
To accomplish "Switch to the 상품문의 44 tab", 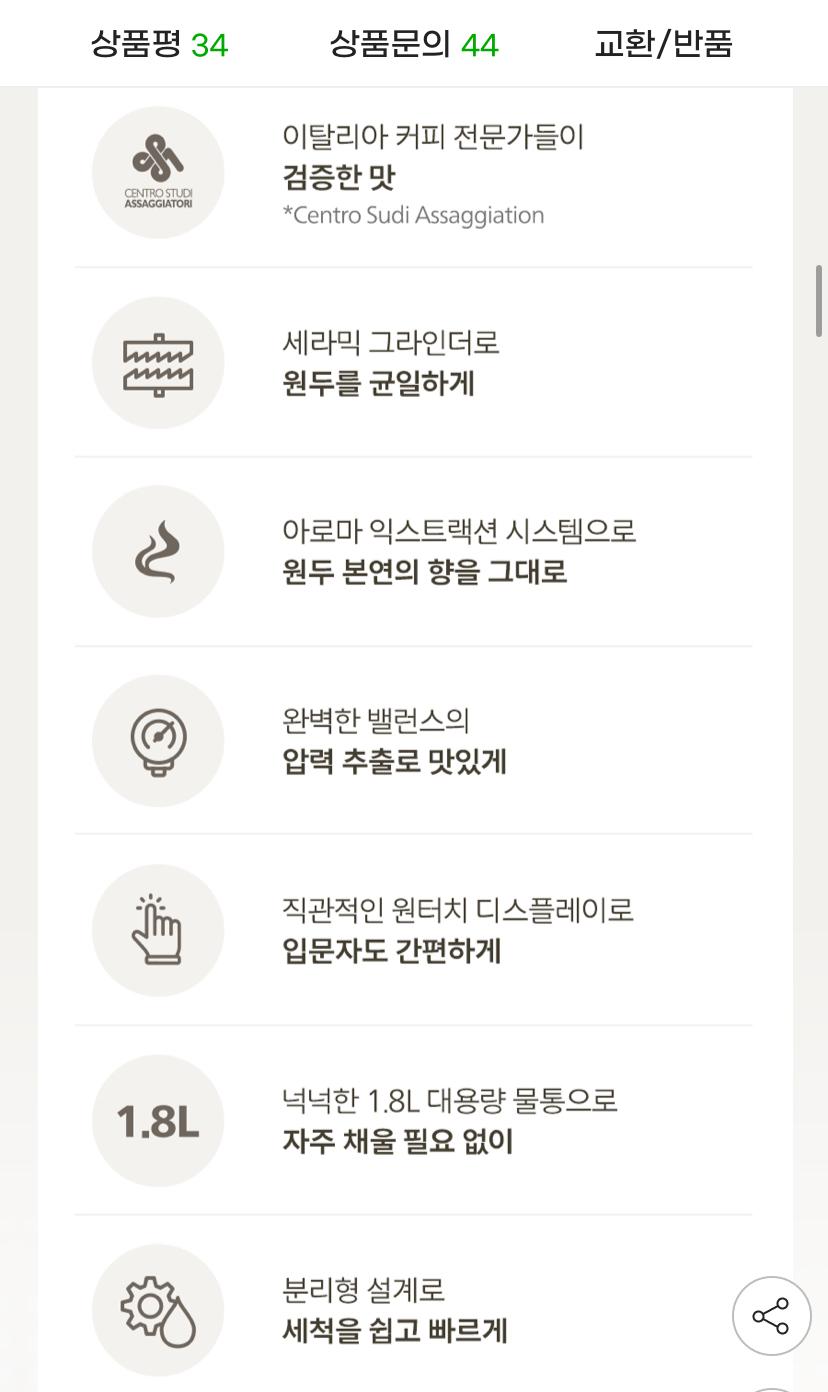I will [414, 44].
